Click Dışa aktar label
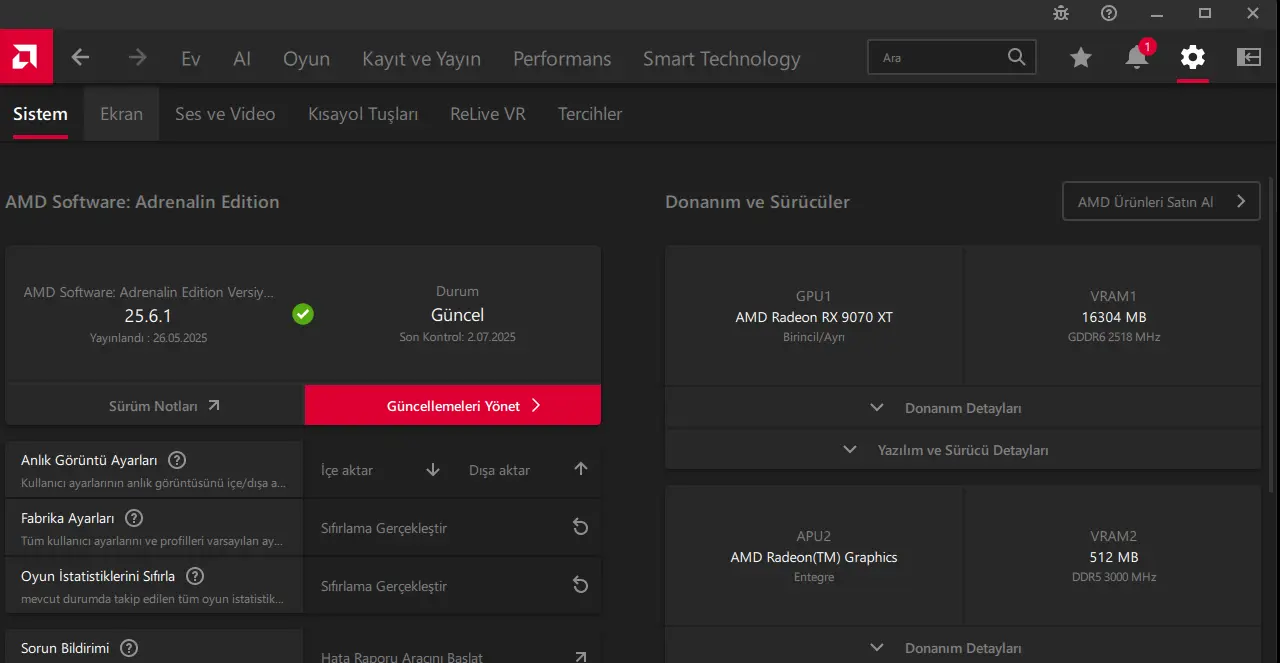 499,470
